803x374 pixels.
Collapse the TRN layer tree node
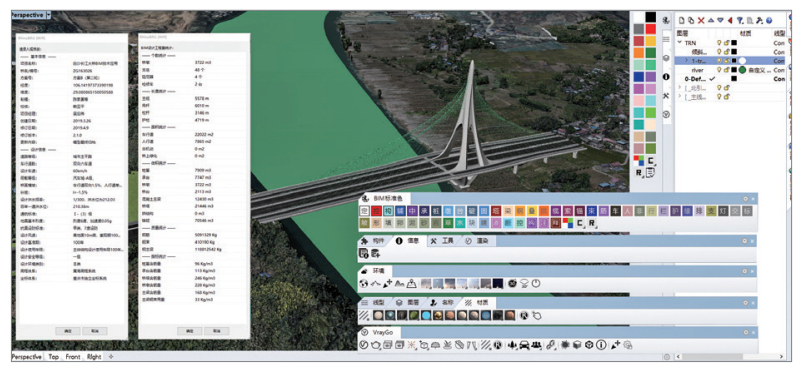[x=680, y=43]
